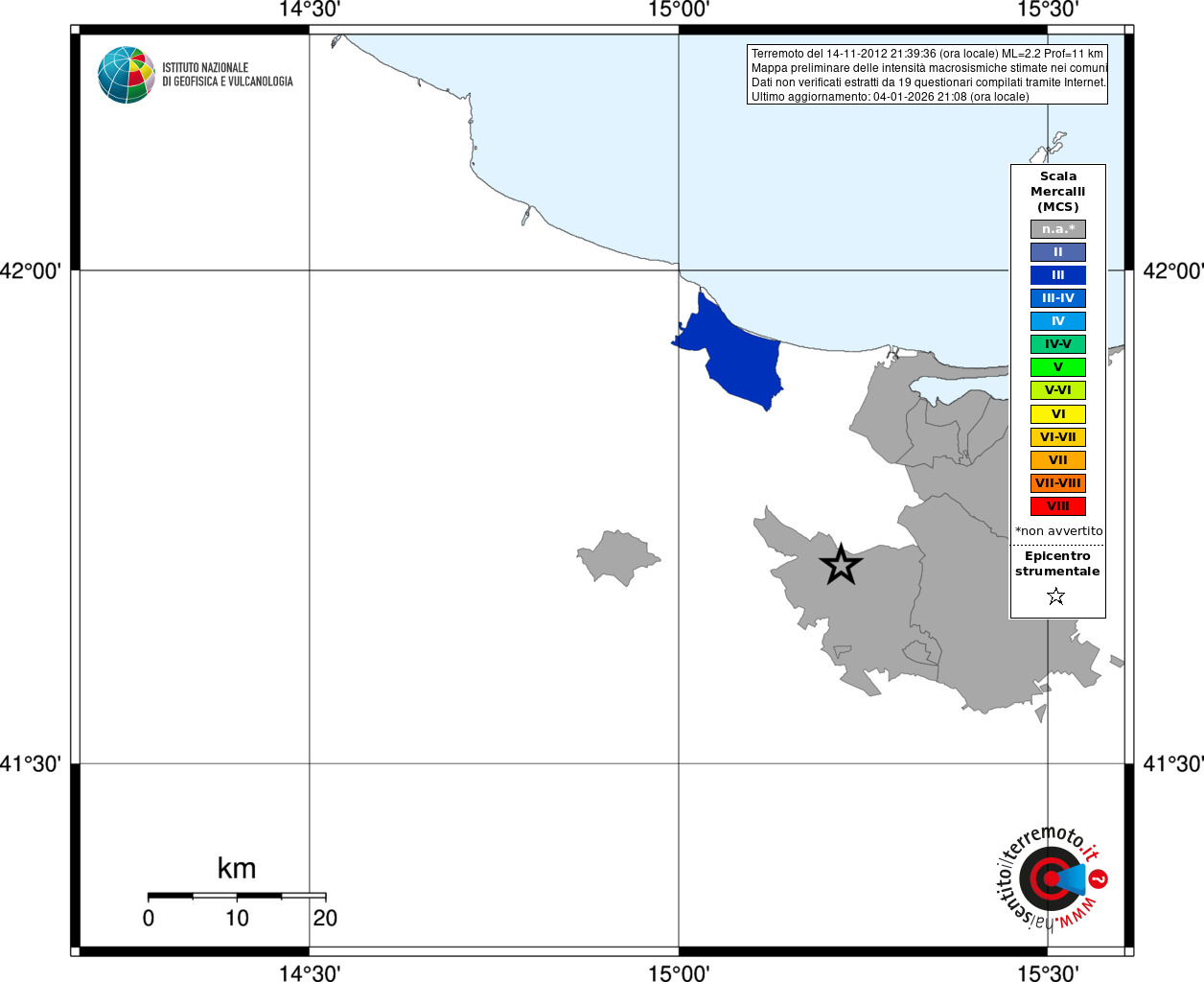This screenshot has height=982, width=1204.
Task: Click the INGV globe logo
Action: [x=127, y=75]
